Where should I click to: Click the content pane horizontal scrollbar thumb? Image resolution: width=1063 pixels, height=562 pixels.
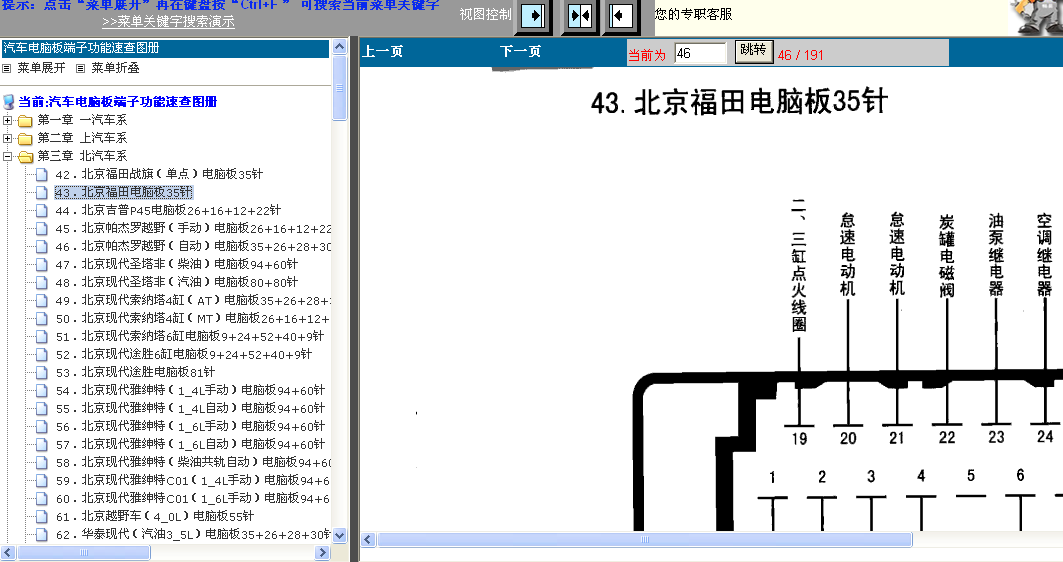[x=645, y=540]
